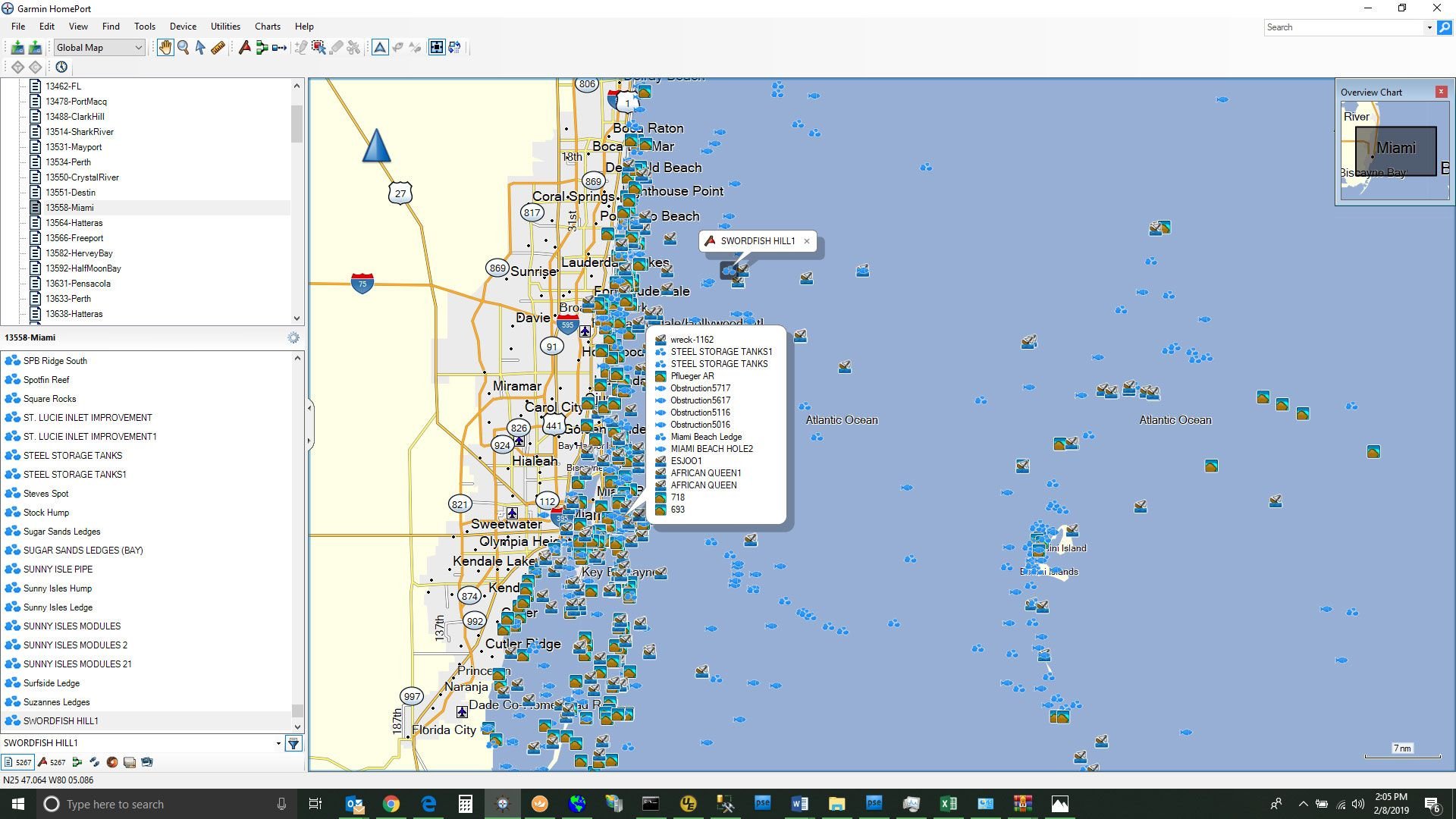Image resolution: width=1456 pixels, height=819 pixels.
Task: Select STEEL STORAGE TANKS in waypoint list
Action: [72, 456]
